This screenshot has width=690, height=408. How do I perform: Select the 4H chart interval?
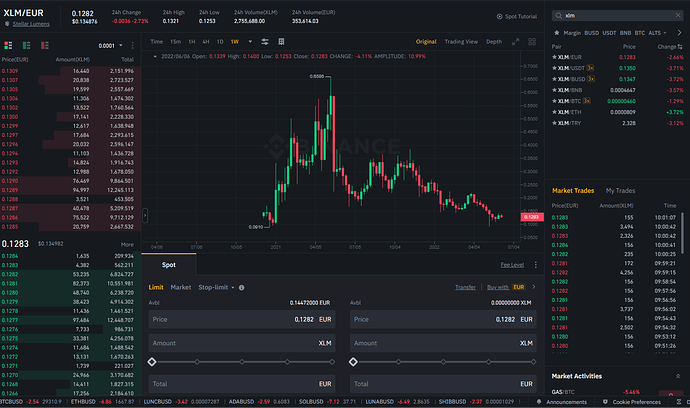click(206, 42)
